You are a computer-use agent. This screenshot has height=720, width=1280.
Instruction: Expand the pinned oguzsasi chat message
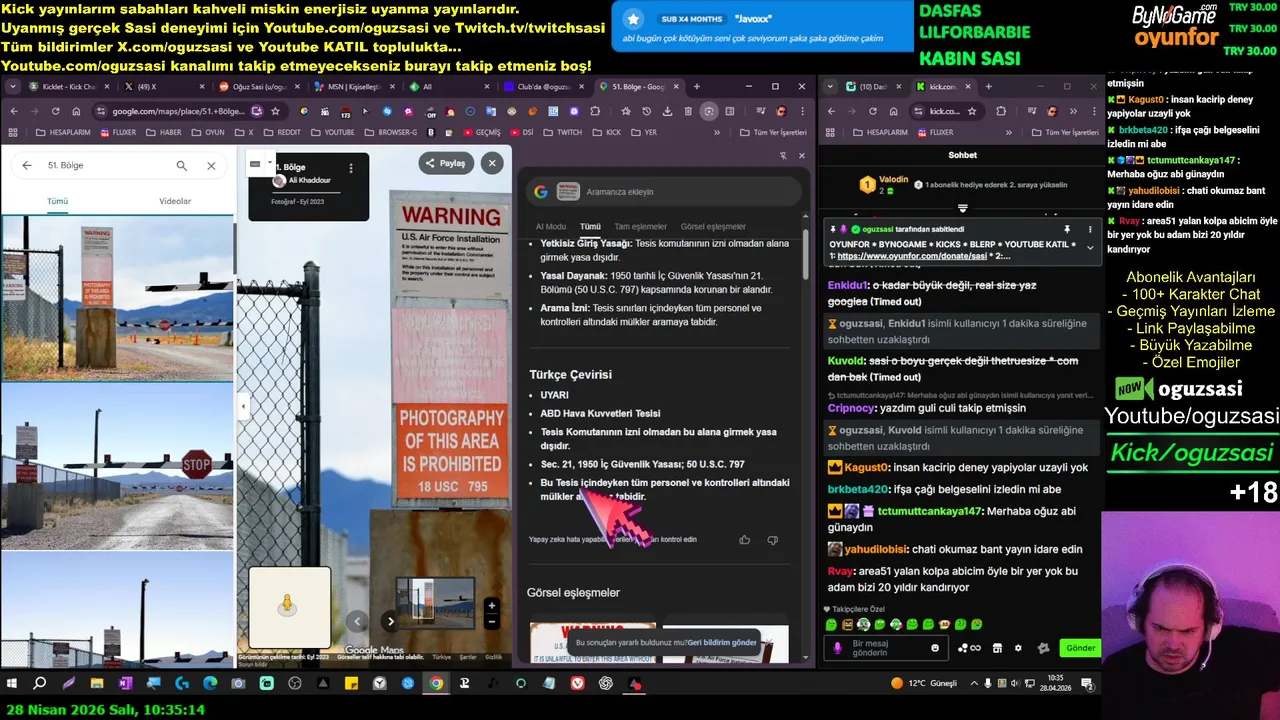pyautogui.click(x=1090, y=248)
